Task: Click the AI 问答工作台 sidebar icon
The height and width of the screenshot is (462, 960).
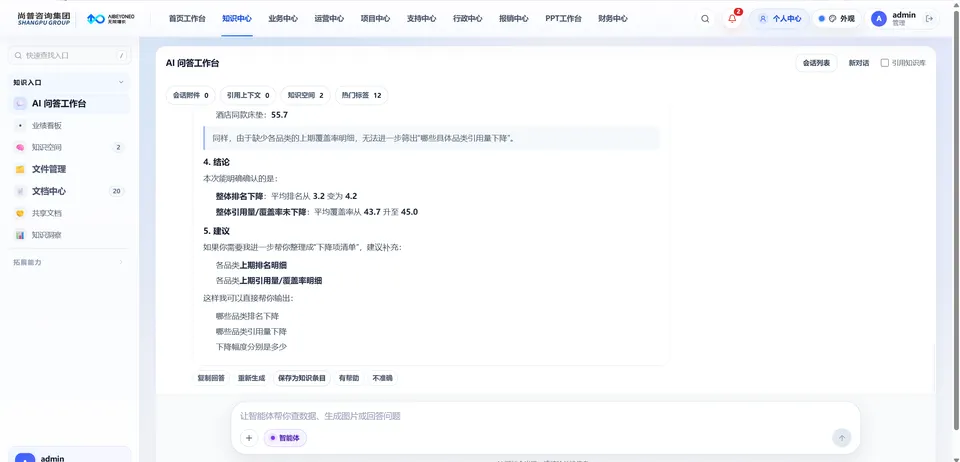Action: point(20,104)
